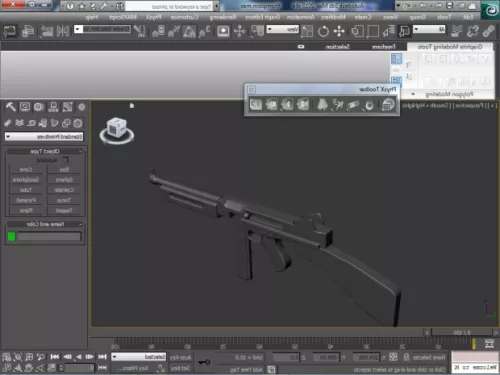This screenshot has width=500, height=375.
Task: Select the Shapes category in Create panel
Action: point(66,123)
